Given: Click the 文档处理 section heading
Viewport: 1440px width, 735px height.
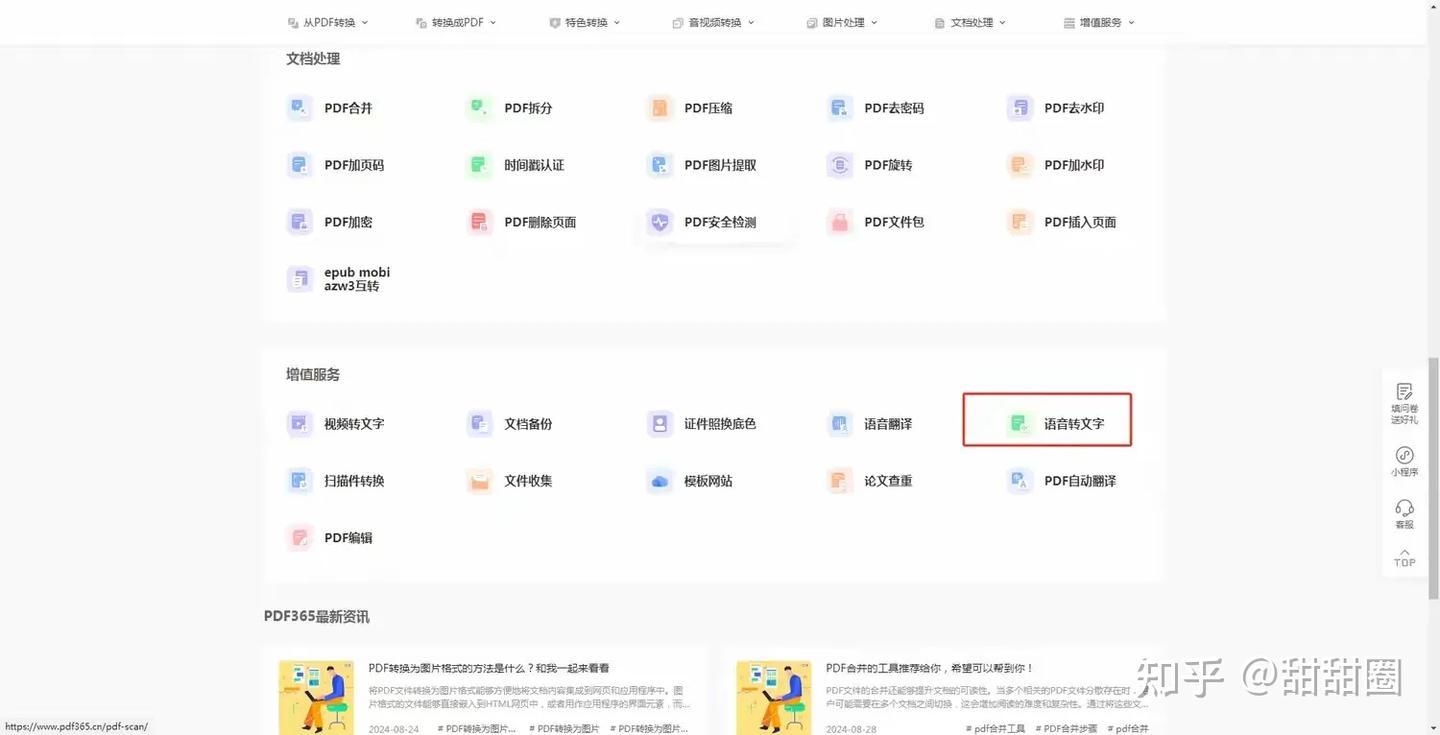Looking at the screenshot, I should click(313, 59).
